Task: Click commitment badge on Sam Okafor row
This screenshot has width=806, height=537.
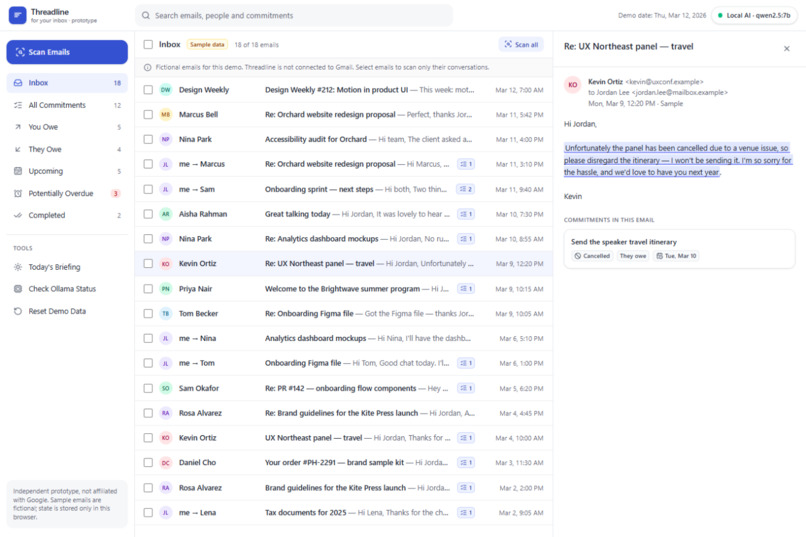Action: (x=466, y=388)
